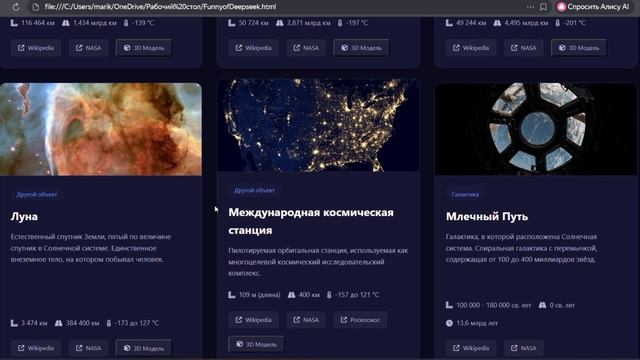Click the road icon beside 384 400 км
The width and height of the screenshot is (640, 360).
[x=59, y=323]
